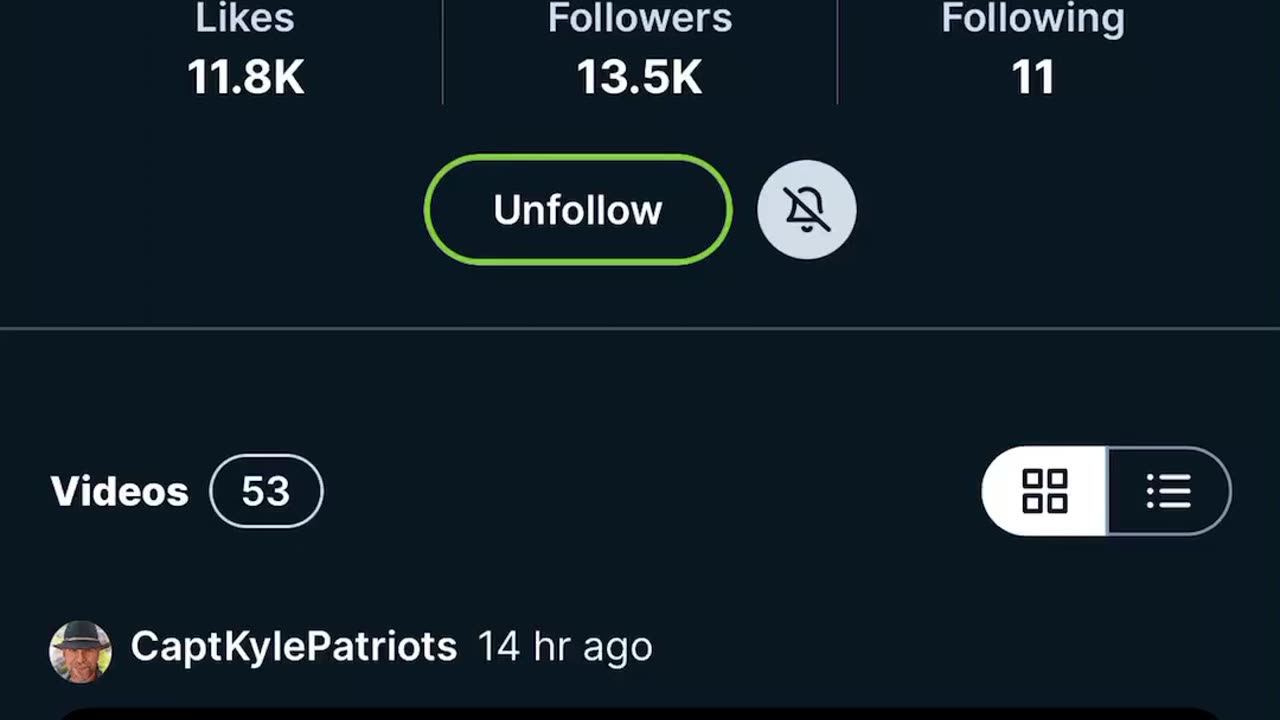Viewport: 1280px width, 720px height.
Task: Open the CaptKylePatriots username link
Action: coord(294,647)
